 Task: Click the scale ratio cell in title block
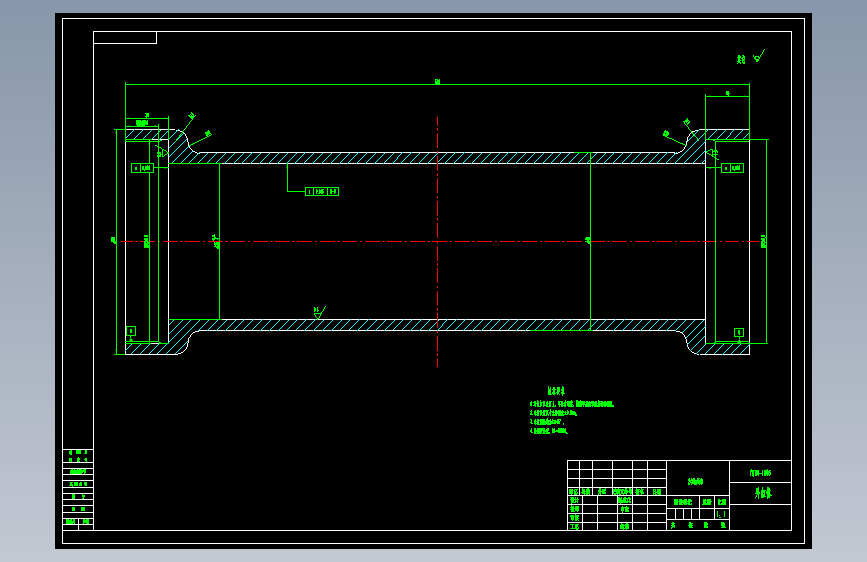[x=722, y=514]
